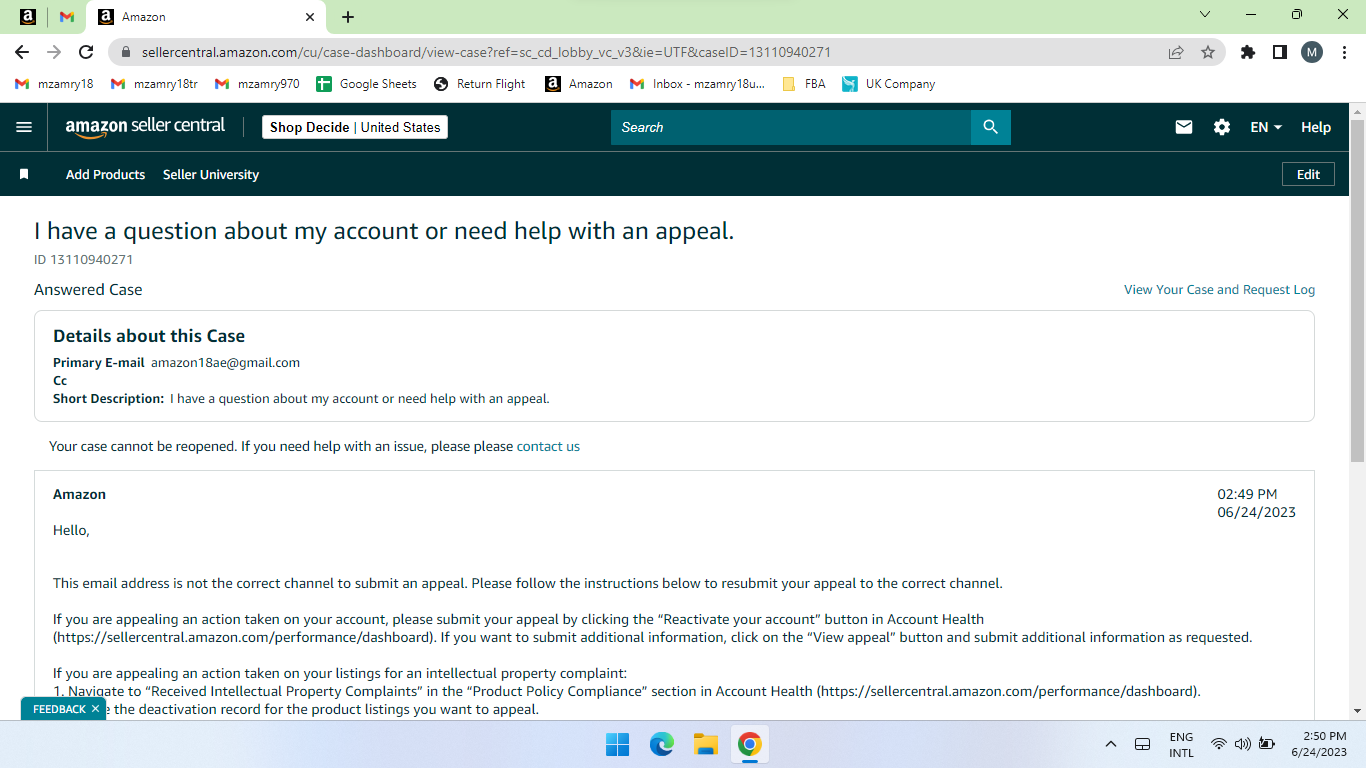Open the Inbox - mzamry18u bookmark
Viewport: 1366px width, 768px height.
click(697, 84)
